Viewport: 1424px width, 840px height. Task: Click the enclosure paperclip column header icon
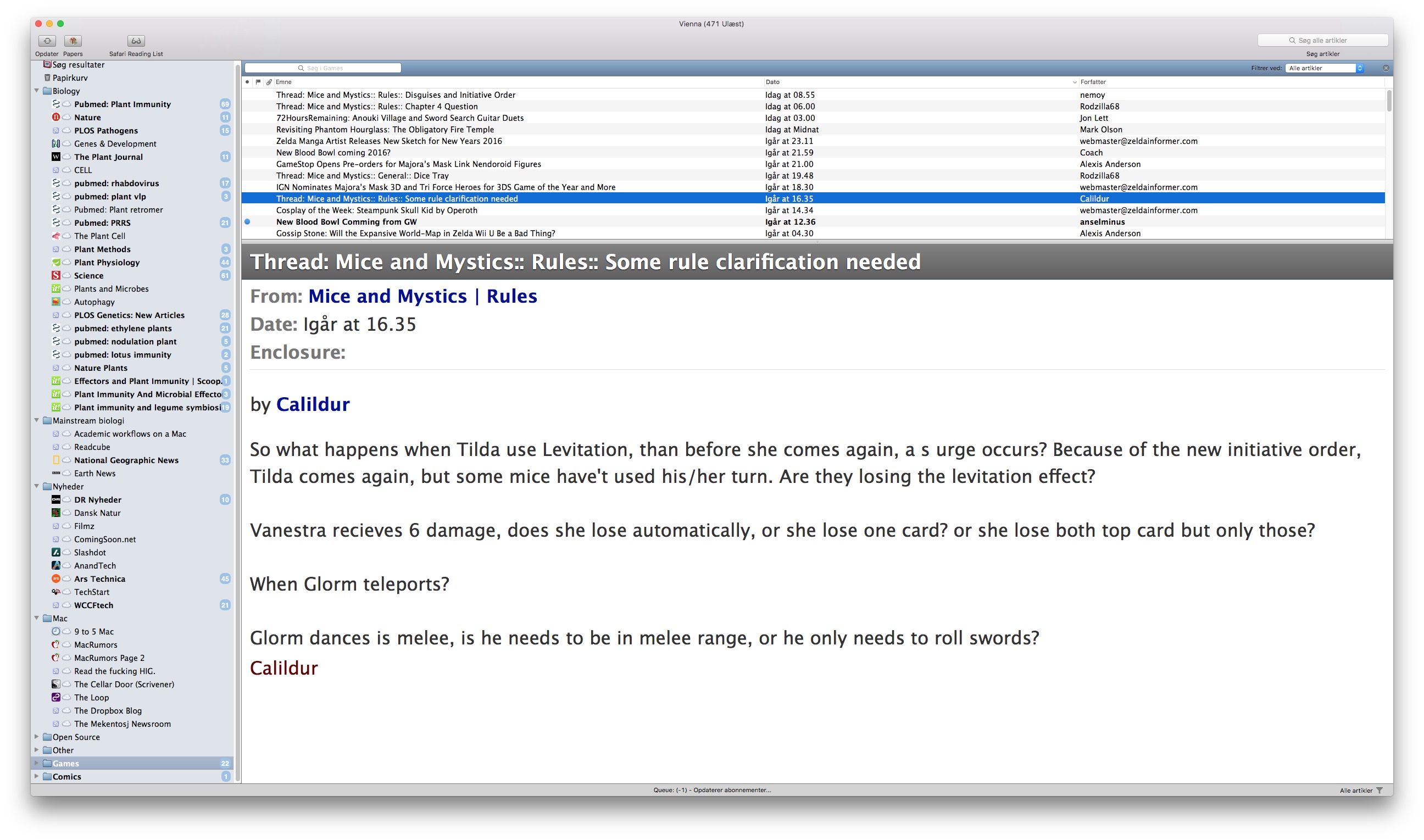pos(269,82)
